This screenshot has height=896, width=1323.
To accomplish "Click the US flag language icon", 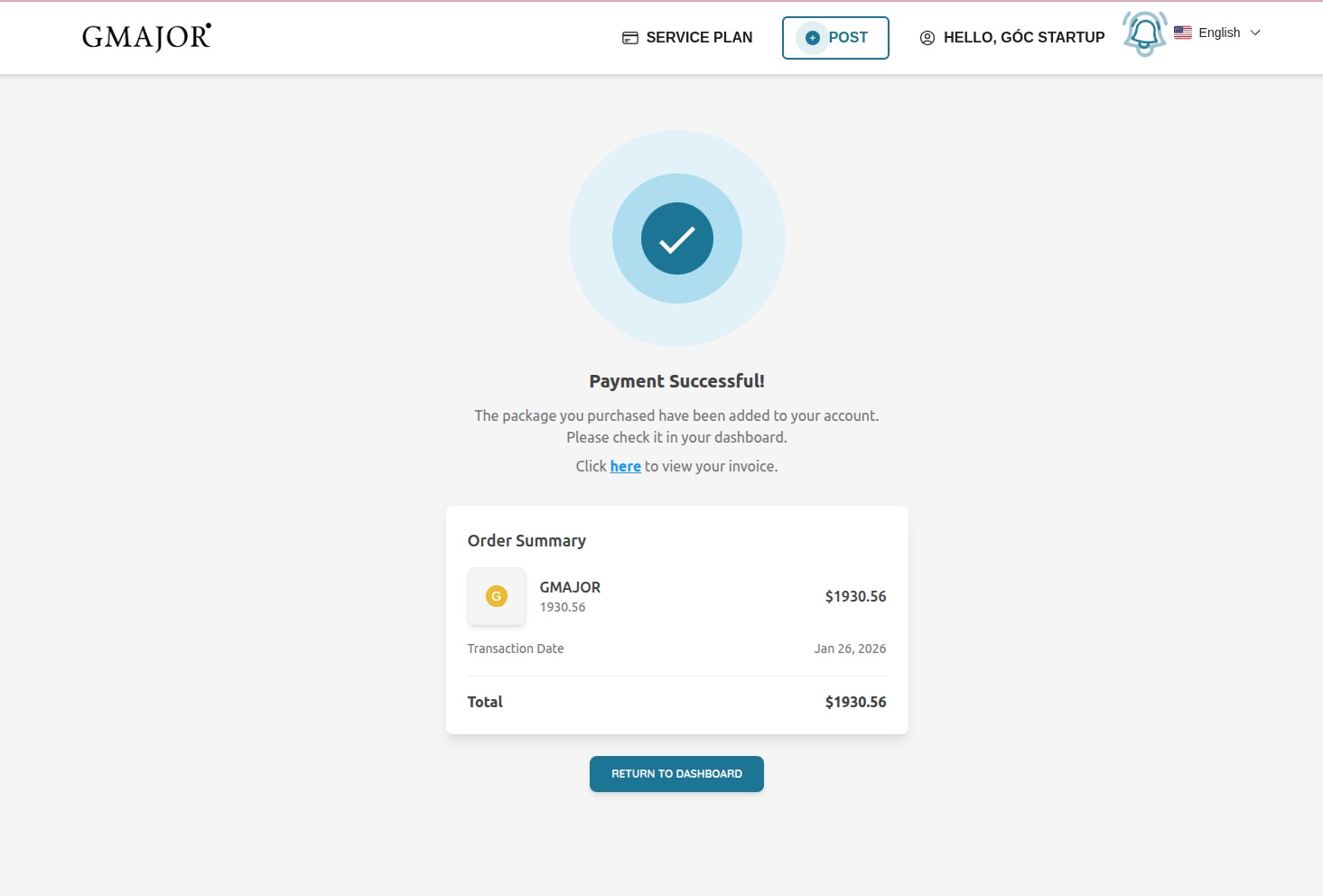I will (x=1183, y=33).
